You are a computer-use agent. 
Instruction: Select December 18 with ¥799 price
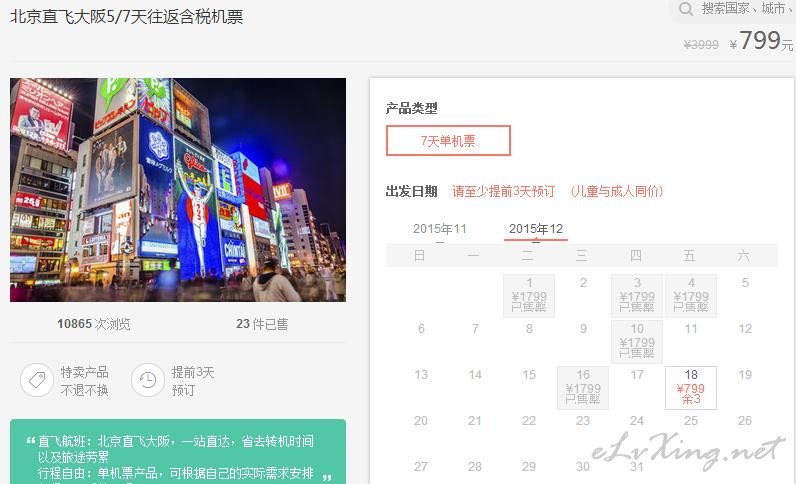[691, 388]
